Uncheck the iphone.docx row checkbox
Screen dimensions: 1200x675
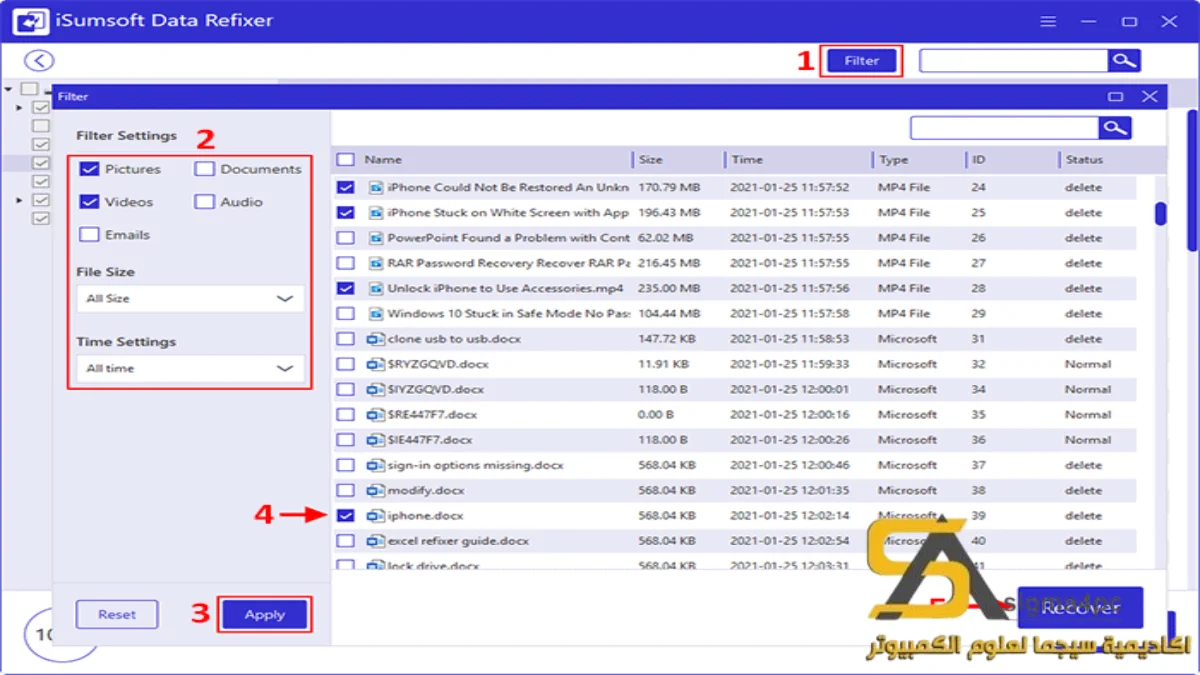click(345, 516)
